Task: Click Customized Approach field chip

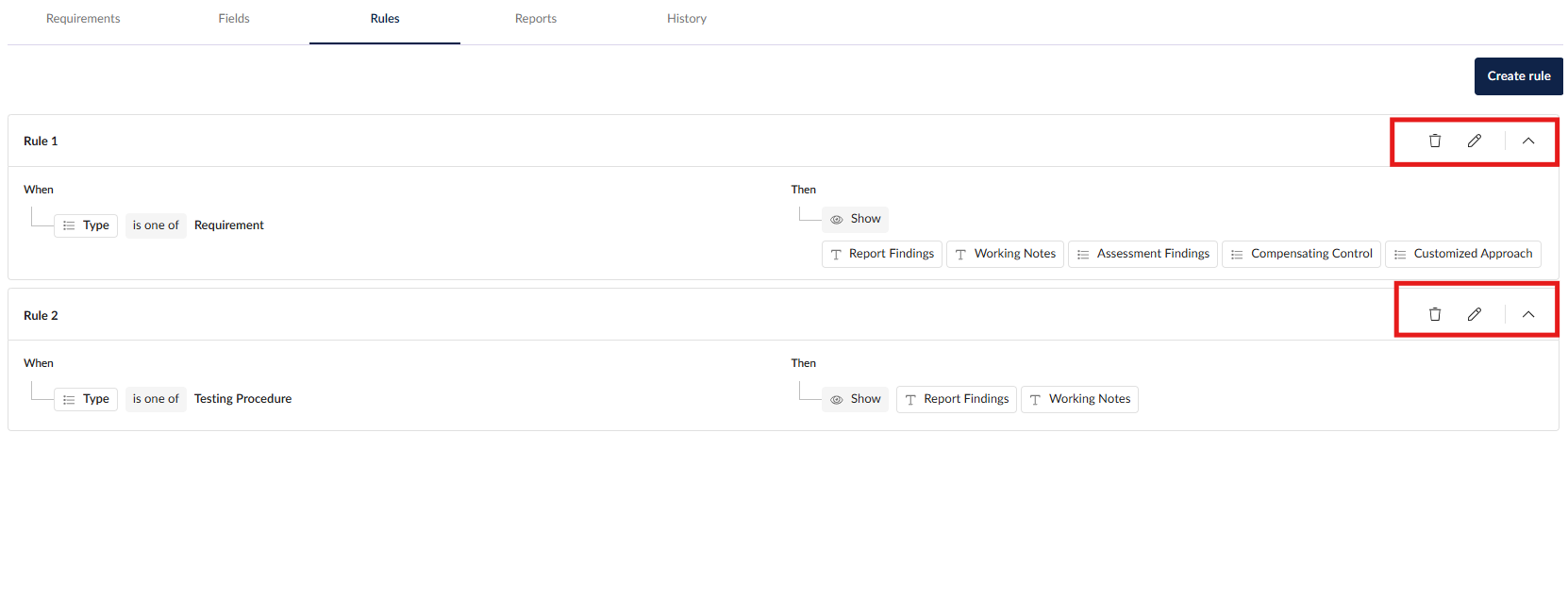Action: coord(1462,254)
